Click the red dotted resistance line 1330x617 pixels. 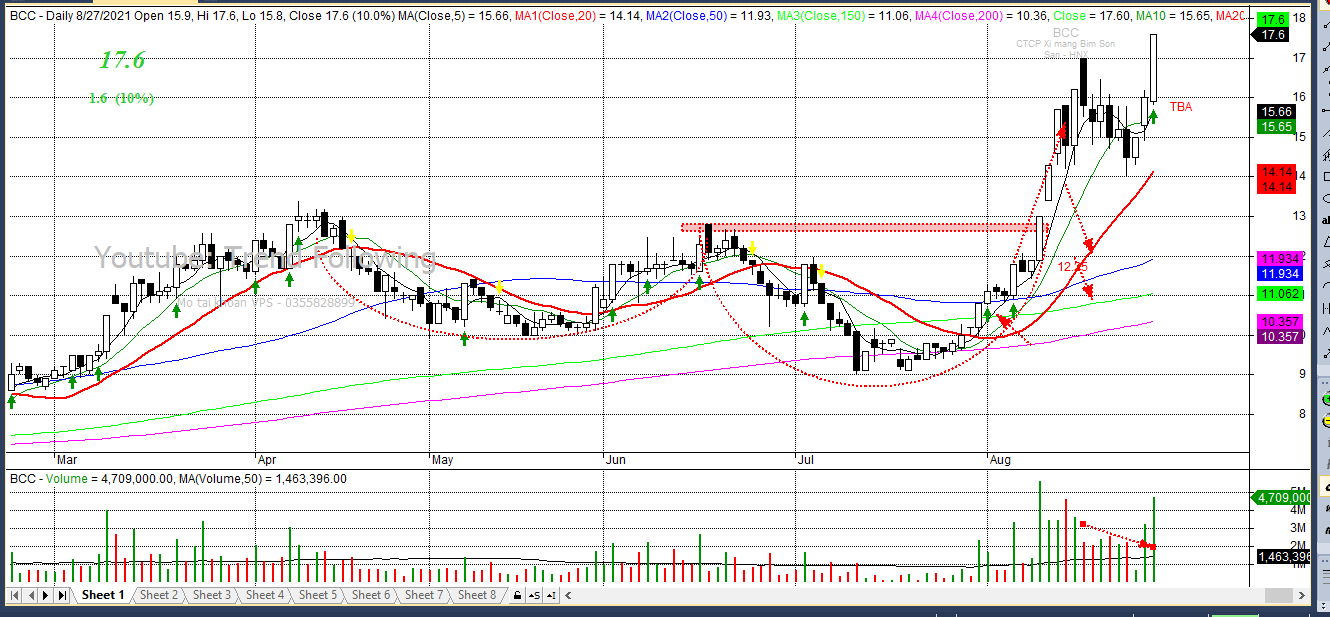tap(860, 227)
